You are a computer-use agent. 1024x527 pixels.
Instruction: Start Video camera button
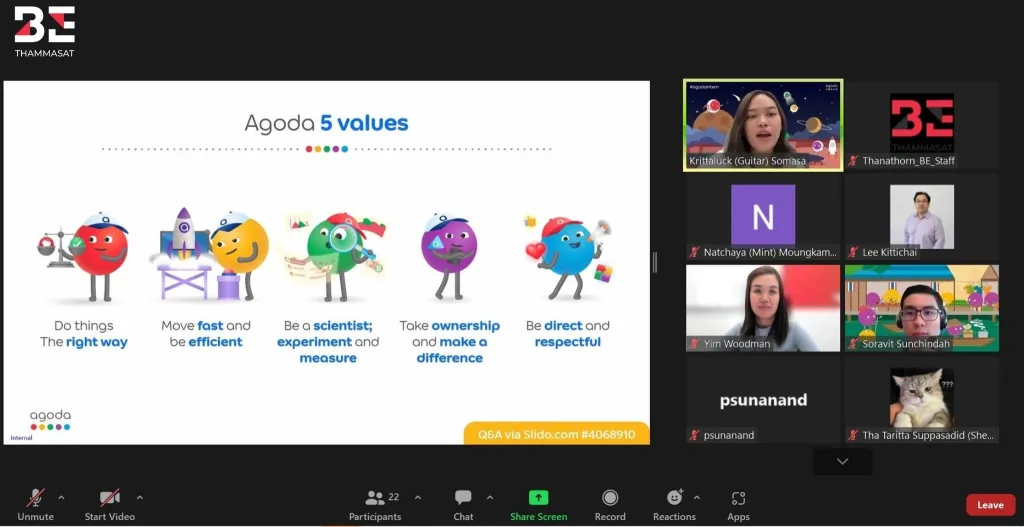pyautogui.click(x=110, y=505)
